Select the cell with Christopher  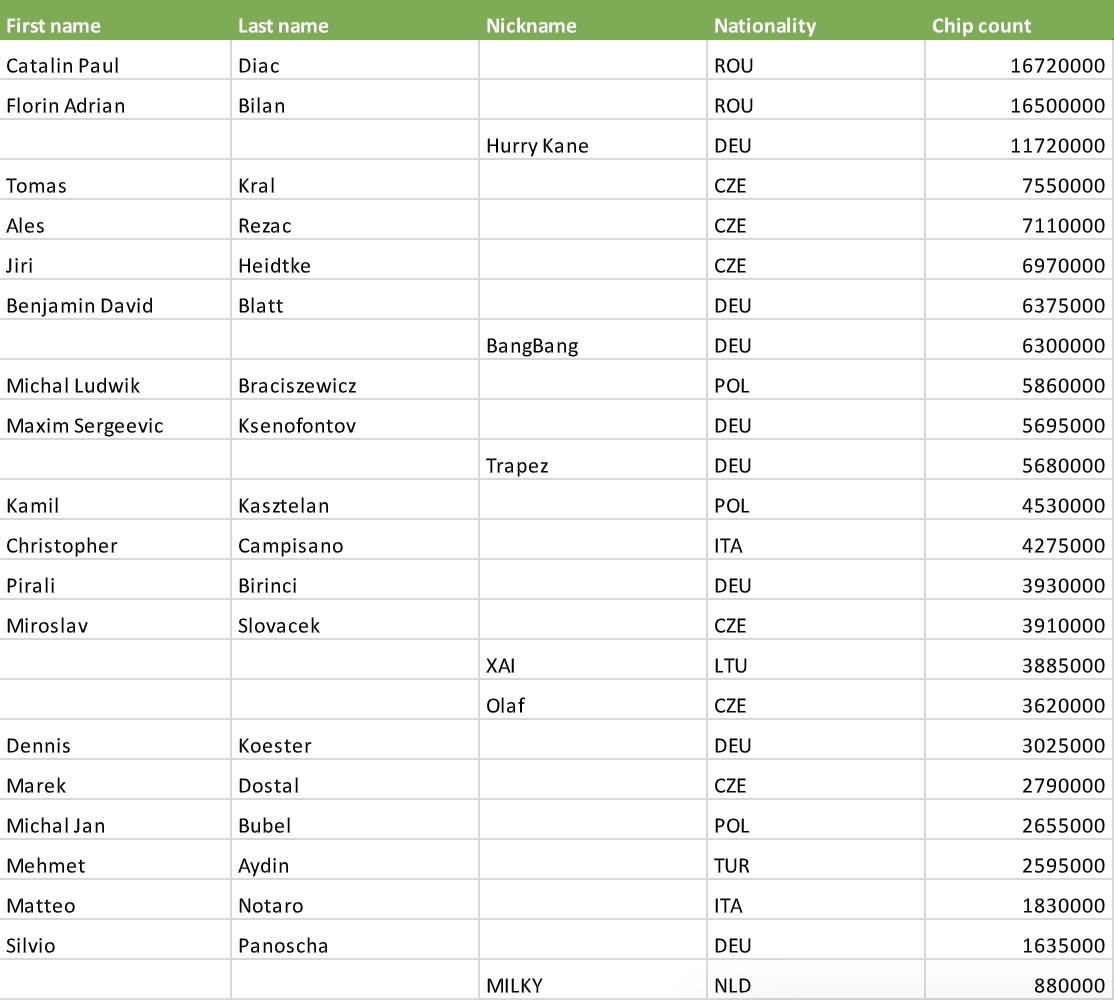tap(62, 546)
